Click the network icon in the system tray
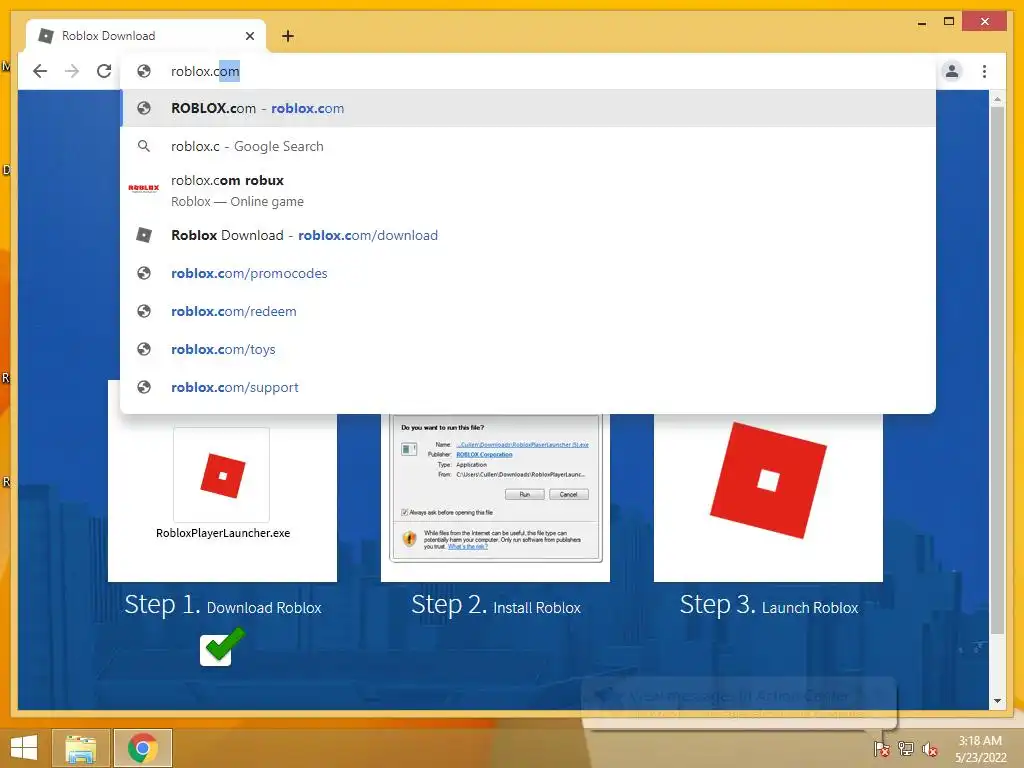Viewport: 1024px width, 768px height. point(906,749)
